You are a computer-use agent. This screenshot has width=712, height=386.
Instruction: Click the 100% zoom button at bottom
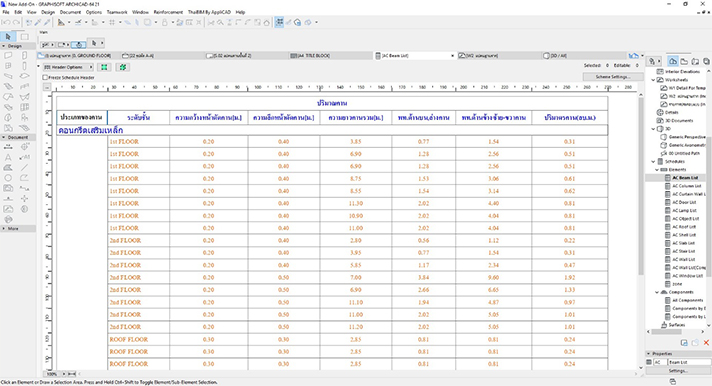[x=52, y=374]
